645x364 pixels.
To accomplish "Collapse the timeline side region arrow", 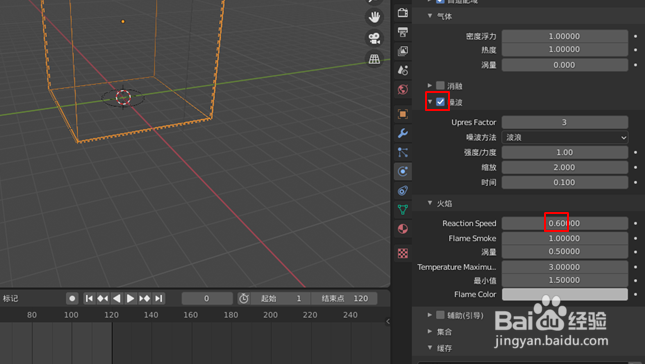I will pos(387,321).
